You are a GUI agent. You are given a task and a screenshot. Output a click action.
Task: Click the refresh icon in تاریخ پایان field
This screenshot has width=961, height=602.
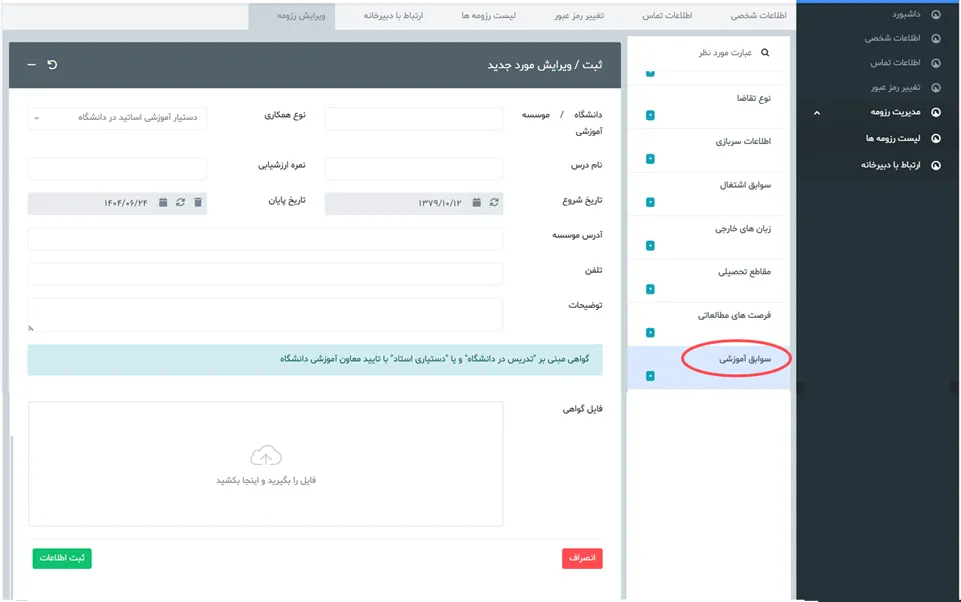pyautogui.click(x=180, y=203)
